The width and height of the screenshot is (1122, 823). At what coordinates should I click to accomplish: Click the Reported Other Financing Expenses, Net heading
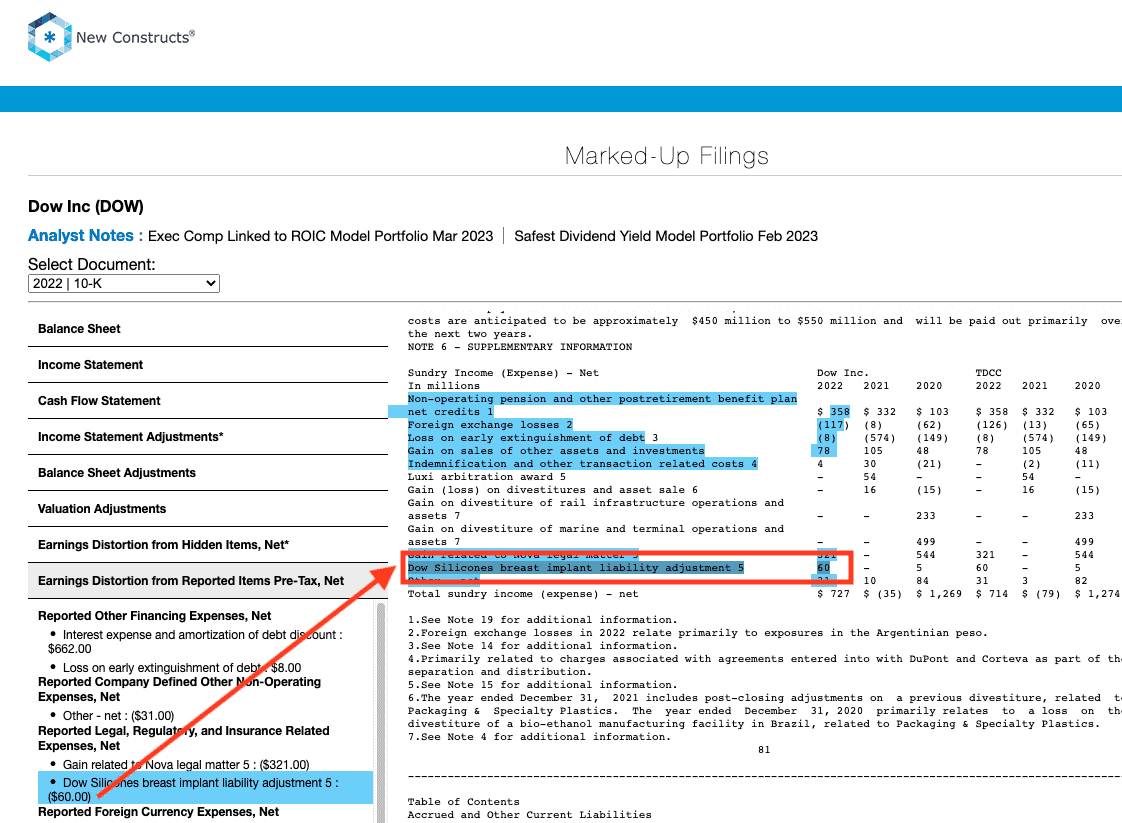[x=155, y=616]
